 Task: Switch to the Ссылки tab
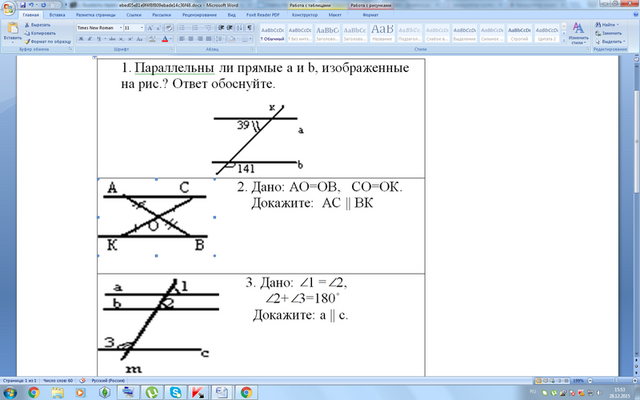134,15
